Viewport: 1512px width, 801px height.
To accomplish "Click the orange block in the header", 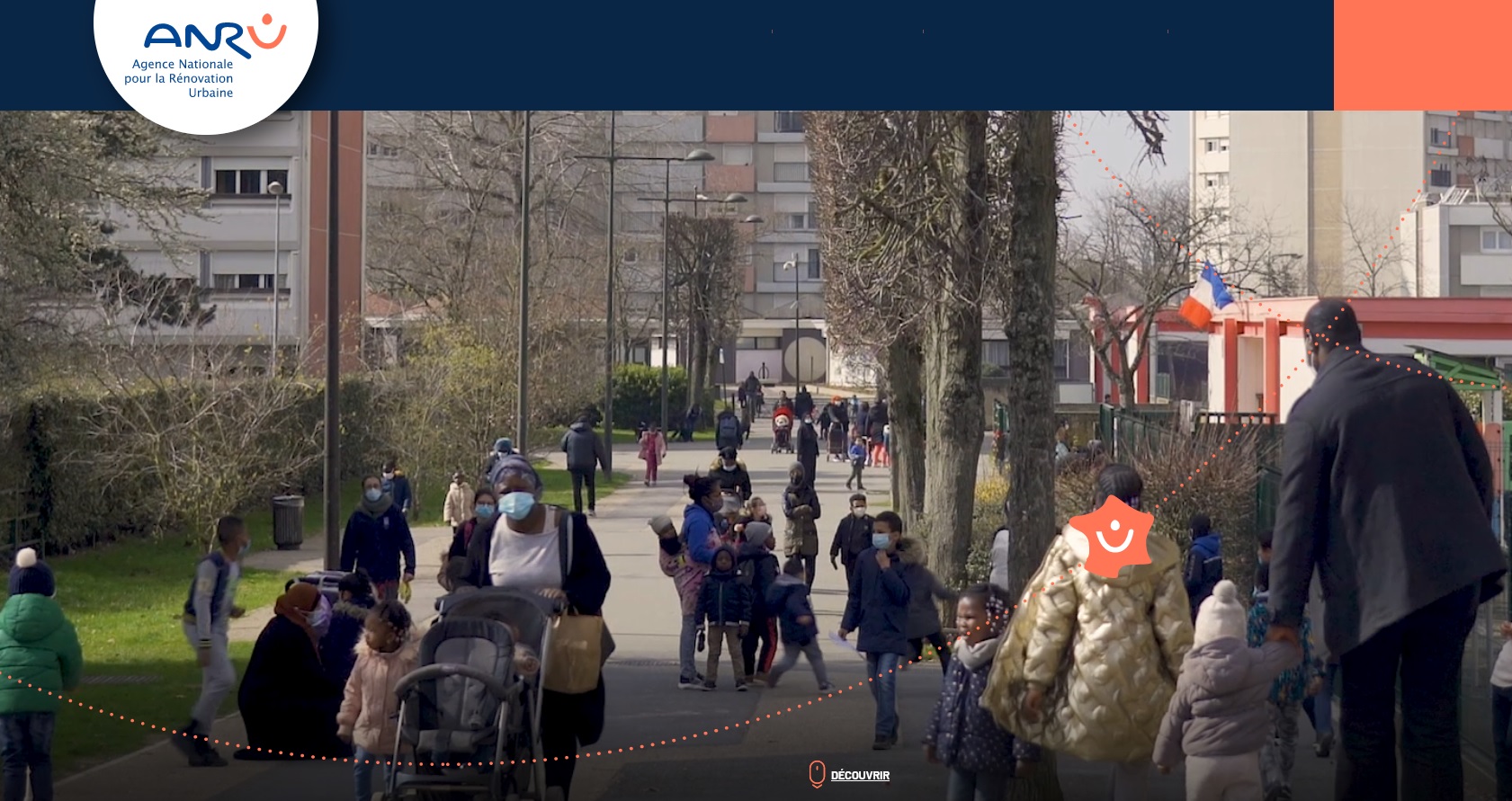I will point(1423,55).
